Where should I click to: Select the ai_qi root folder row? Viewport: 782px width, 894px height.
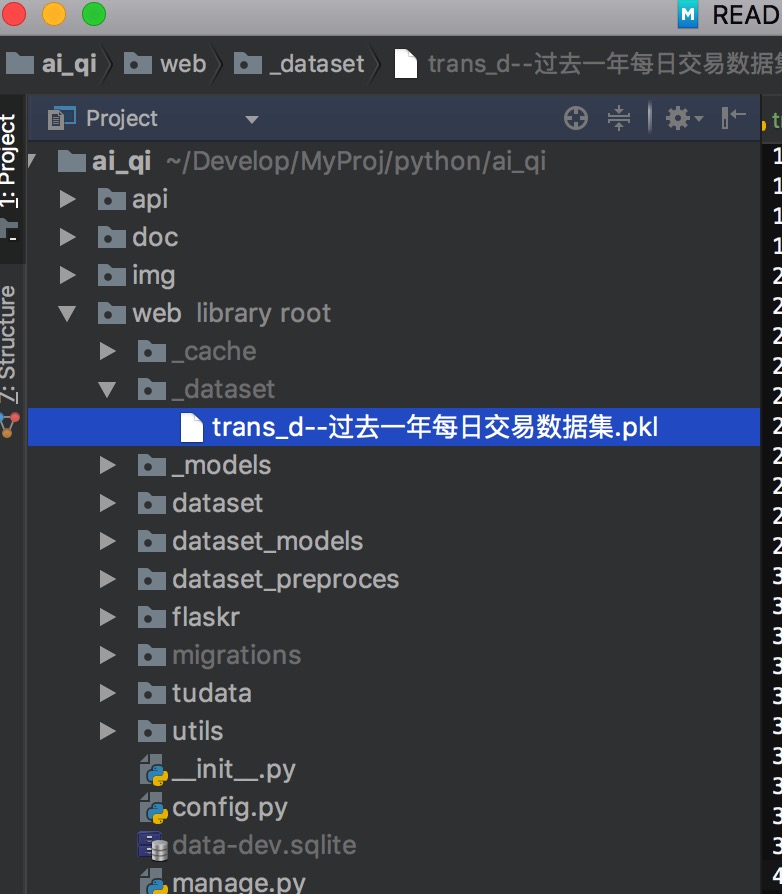pos(393,161)
